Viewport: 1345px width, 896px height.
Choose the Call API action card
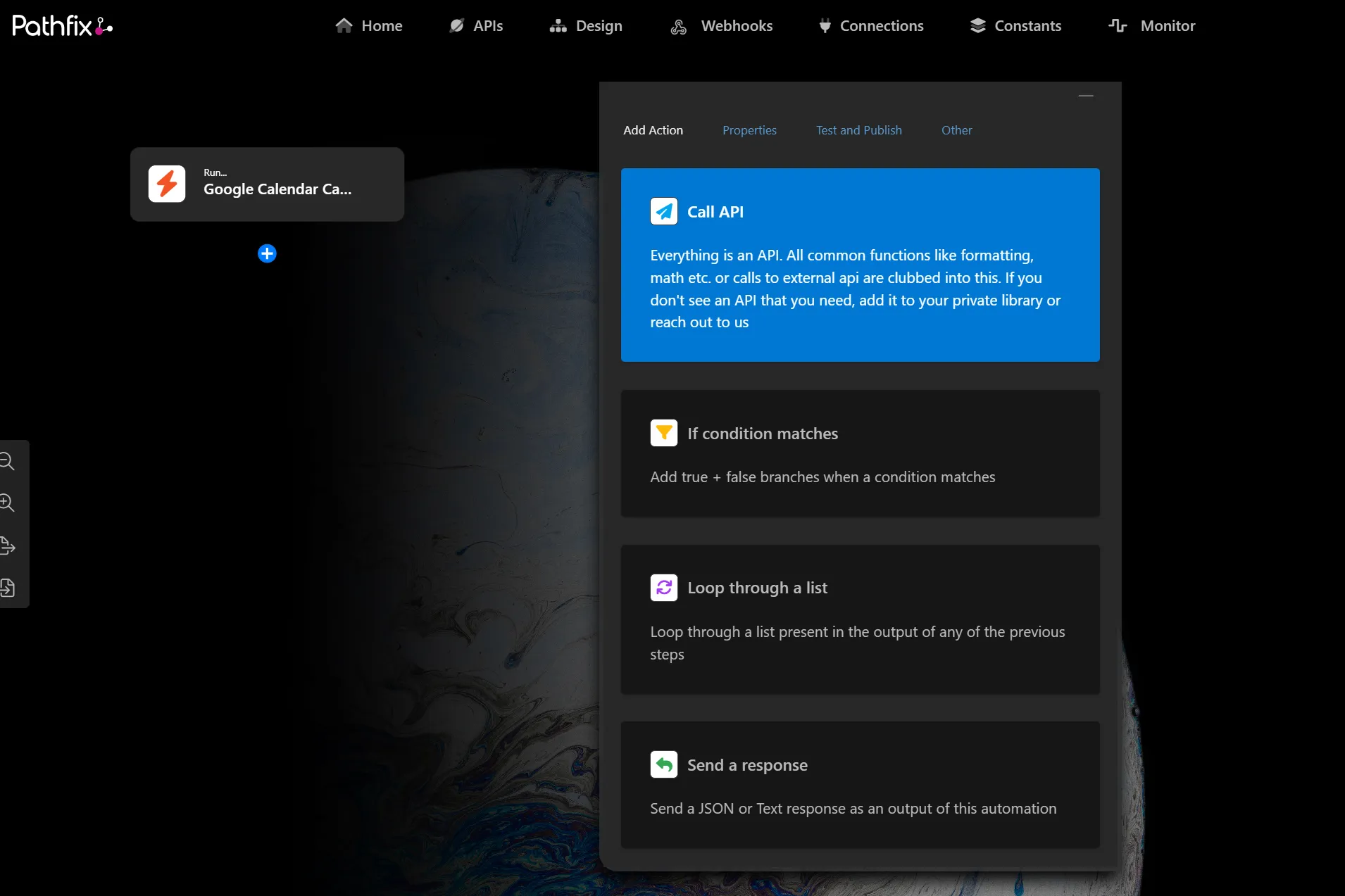(860, 265)
